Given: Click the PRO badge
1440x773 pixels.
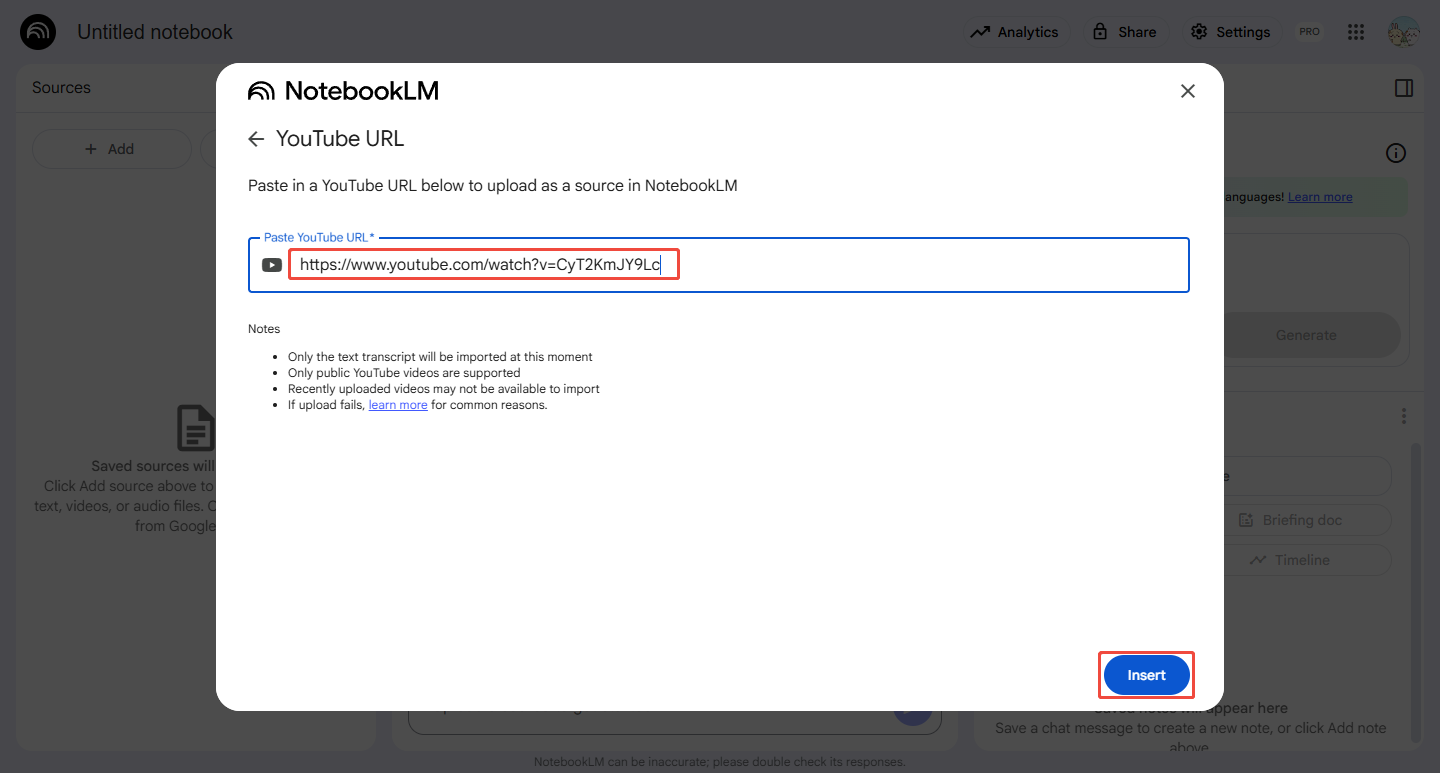Looking at the screenshot, I should pyautogui.click(x=1309, y=32).
